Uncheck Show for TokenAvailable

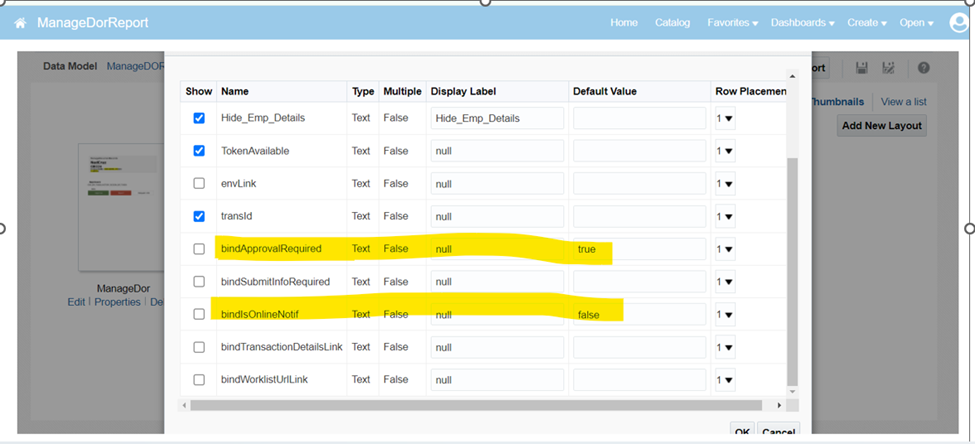point(199,150)
